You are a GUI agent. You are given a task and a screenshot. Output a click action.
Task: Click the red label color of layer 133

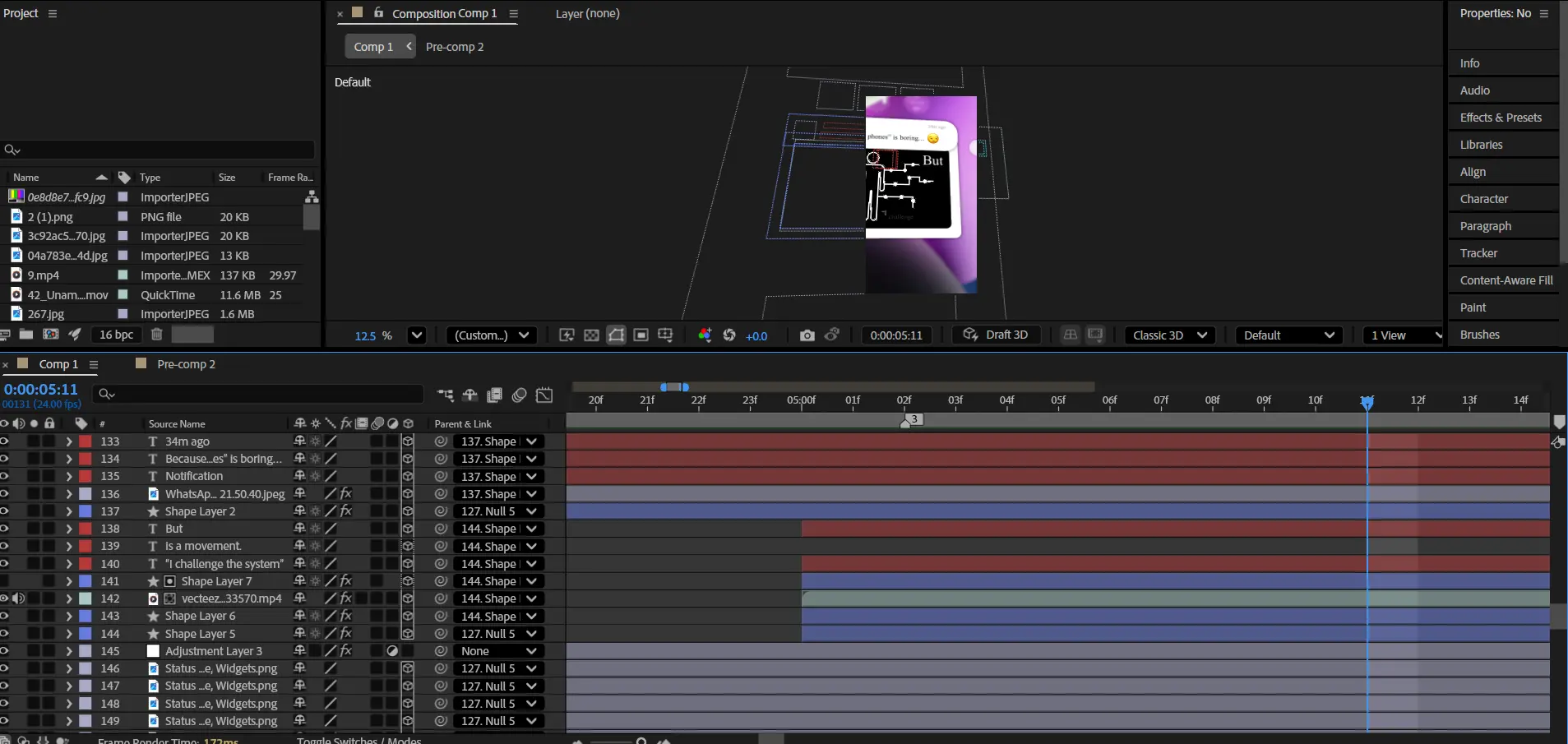[x=86, y=441]
